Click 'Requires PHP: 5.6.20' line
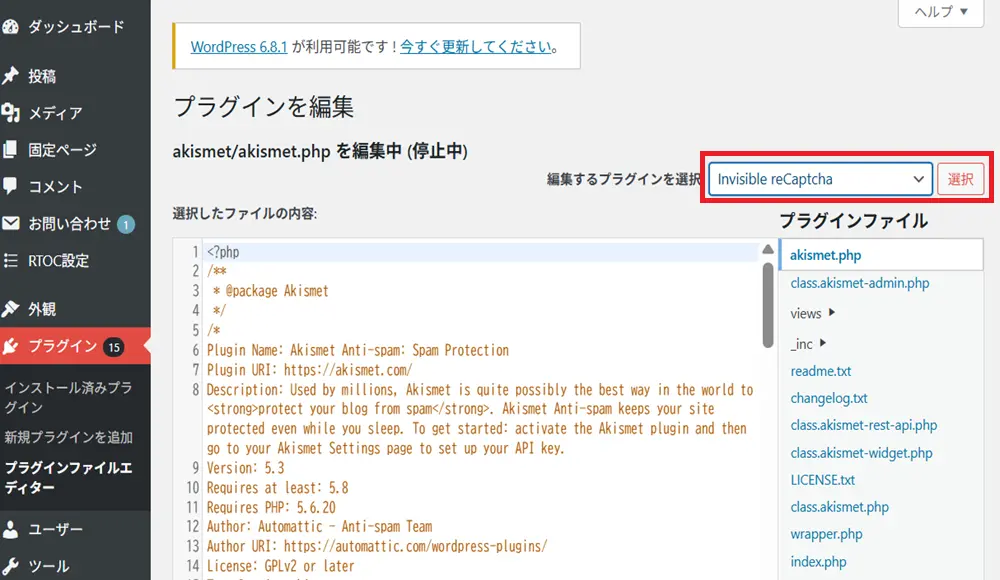 [271, 507]
